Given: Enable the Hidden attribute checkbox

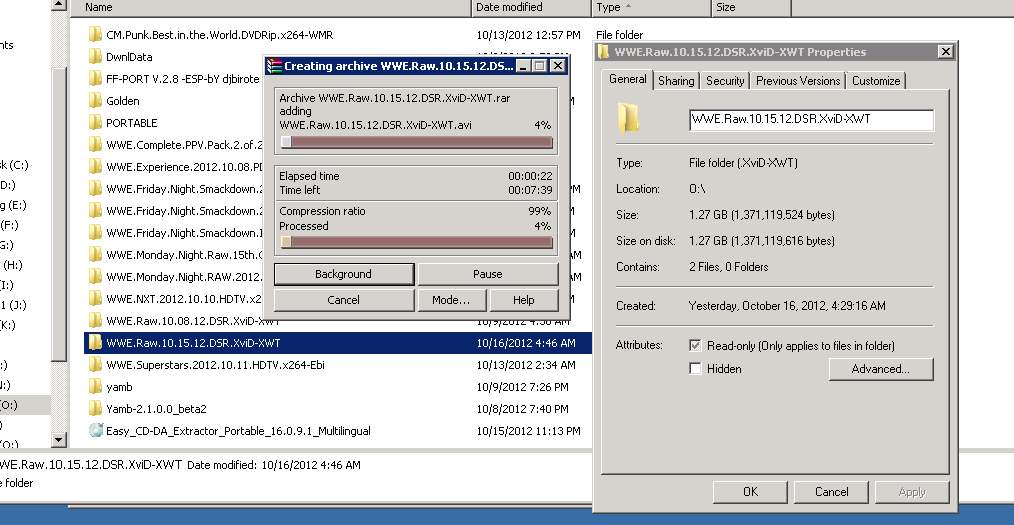Looking at the screenshot, I should pyautogui.click(x=695, y=369).
